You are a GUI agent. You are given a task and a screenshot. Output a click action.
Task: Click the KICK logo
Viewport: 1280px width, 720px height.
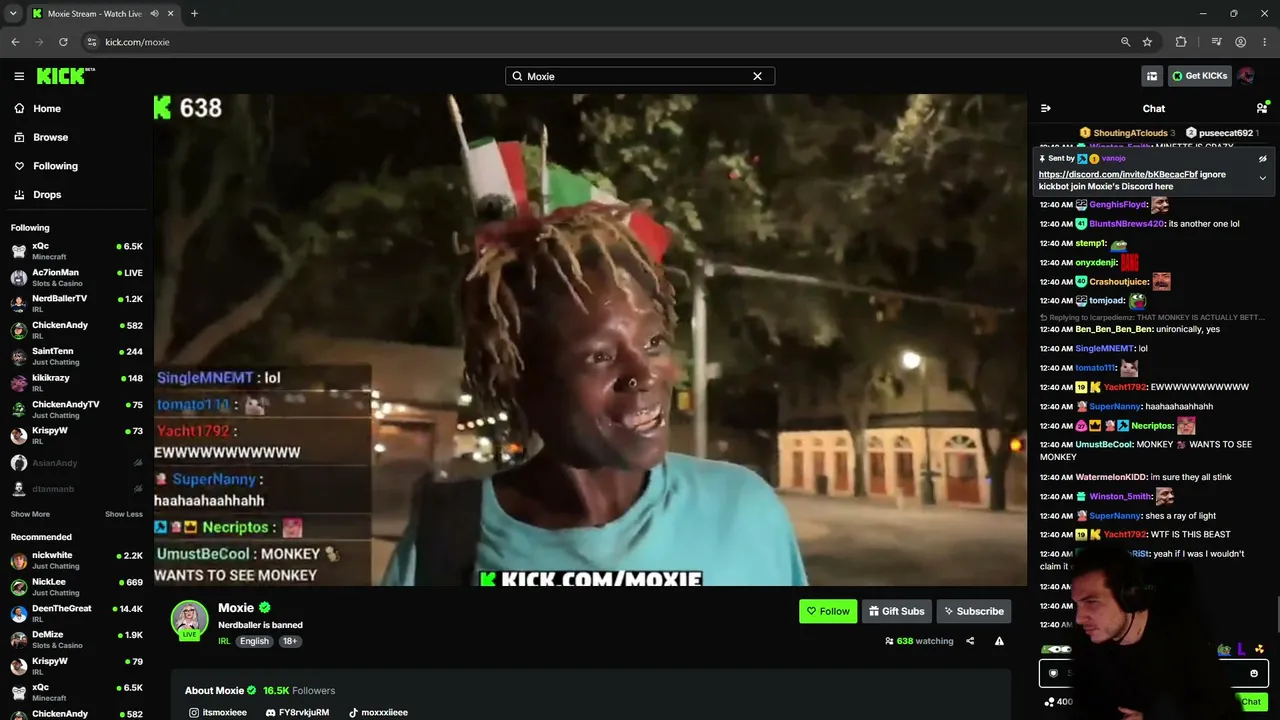click(x=65, y=76)
